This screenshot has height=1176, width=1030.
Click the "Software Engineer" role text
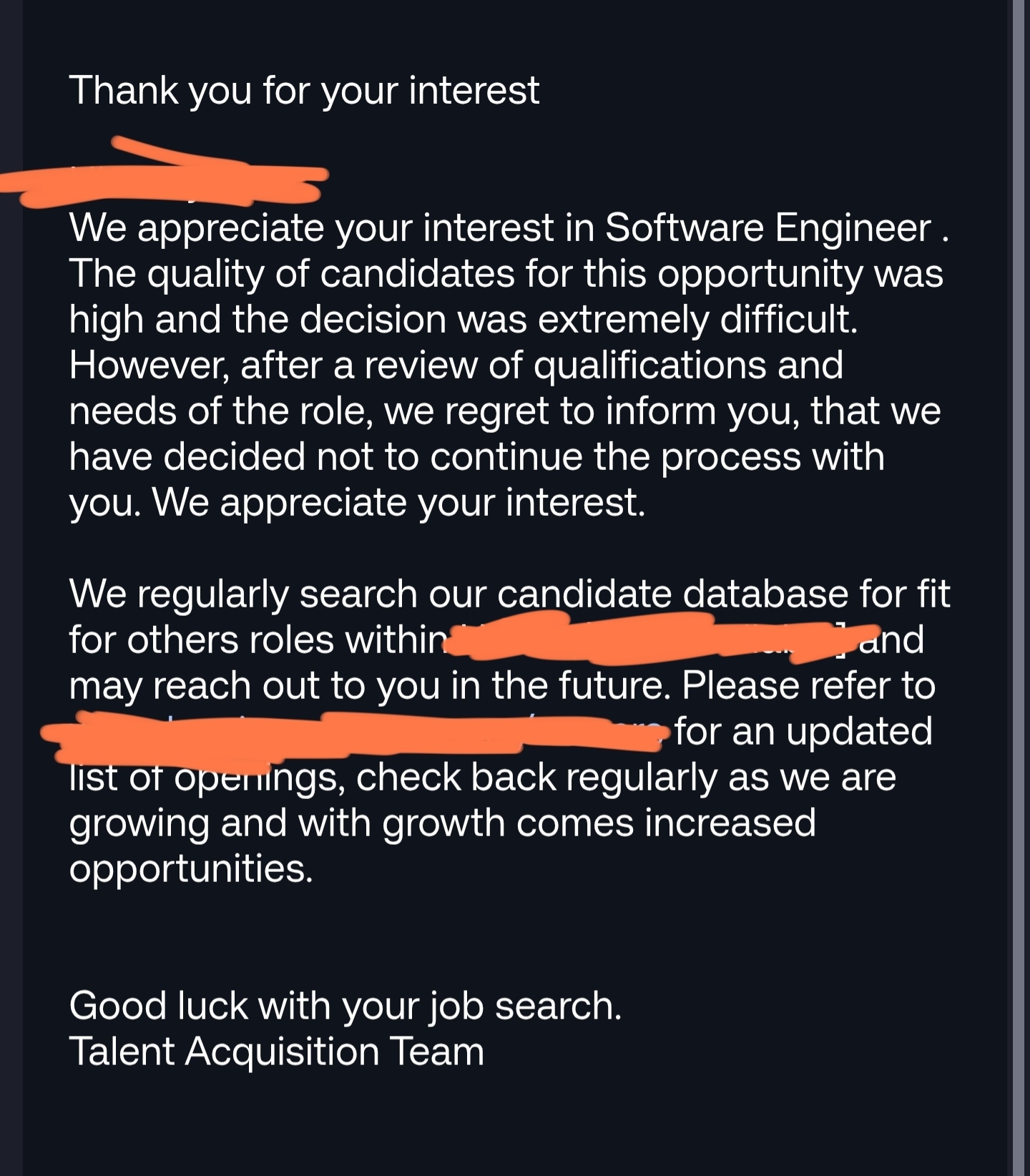coord(767,227)
